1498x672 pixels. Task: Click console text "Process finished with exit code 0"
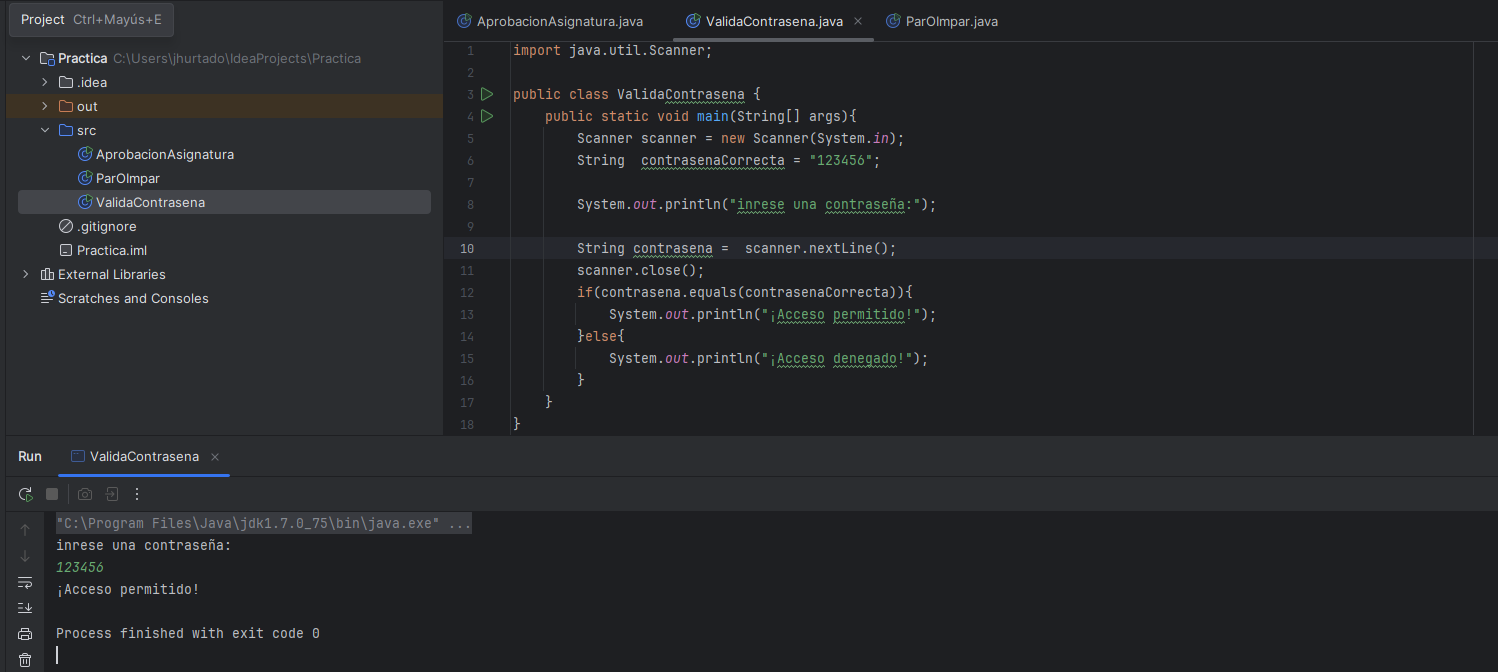[x=188, y=634]
